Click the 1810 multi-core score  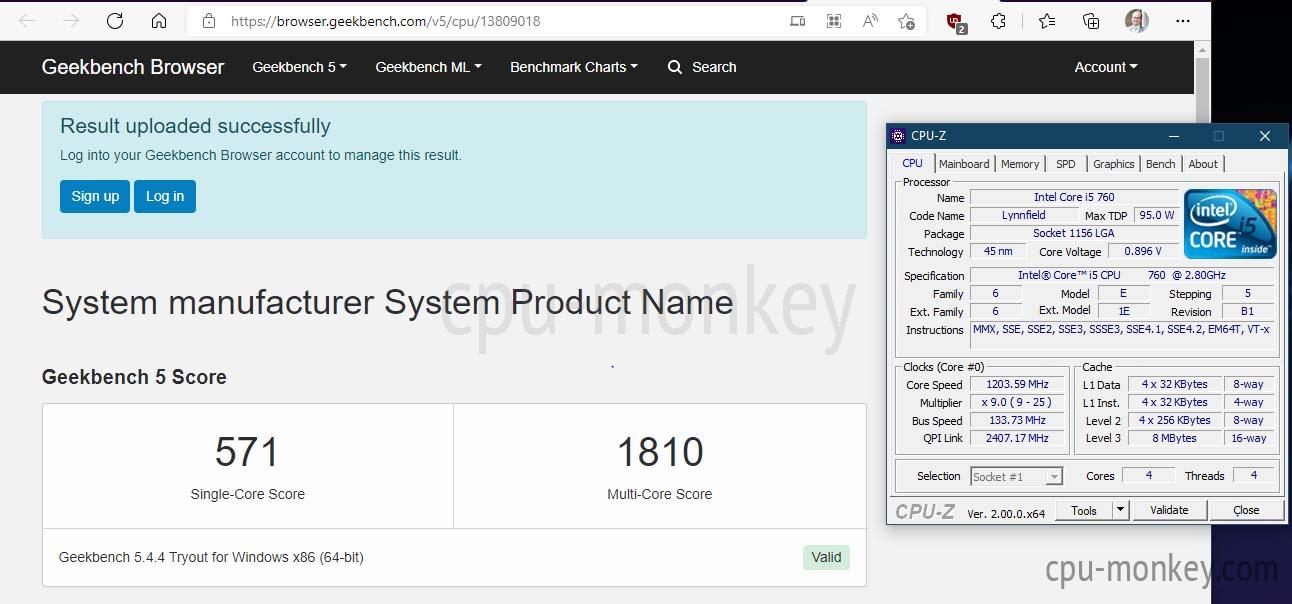point(660,453)
